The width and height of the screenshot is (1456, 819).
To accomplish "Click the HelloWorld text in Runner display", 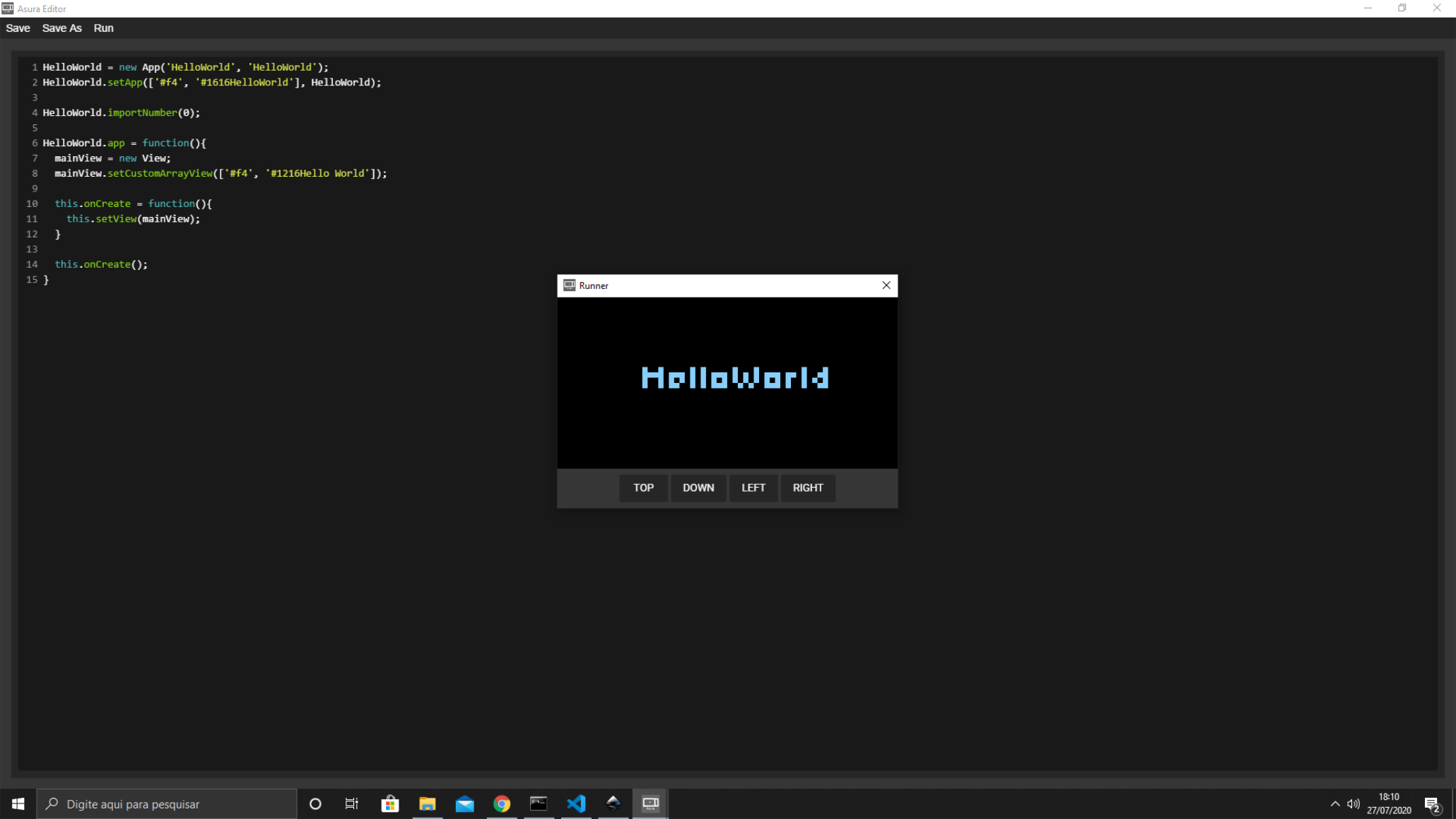I will tap(734, 378).
